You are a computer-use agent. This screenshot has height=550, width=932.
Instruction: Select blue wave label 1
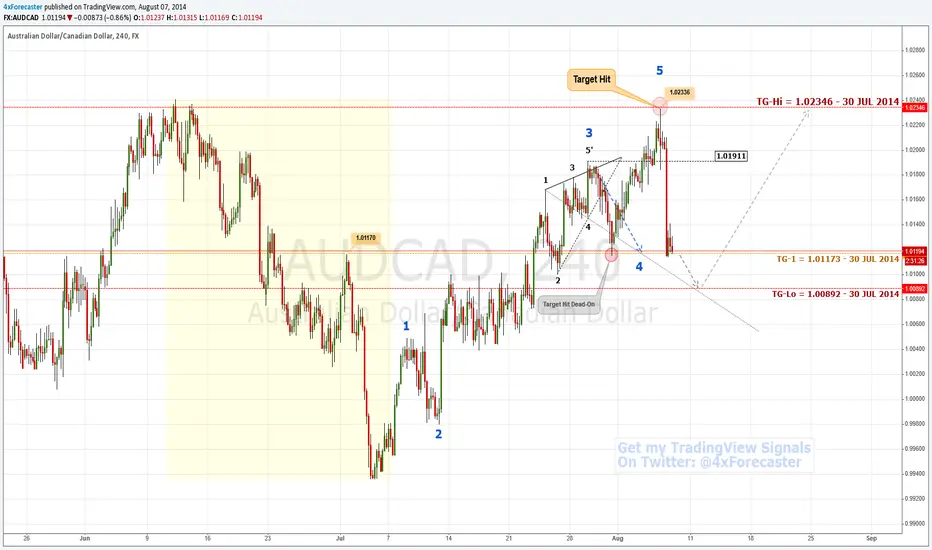tap(406, 326)
